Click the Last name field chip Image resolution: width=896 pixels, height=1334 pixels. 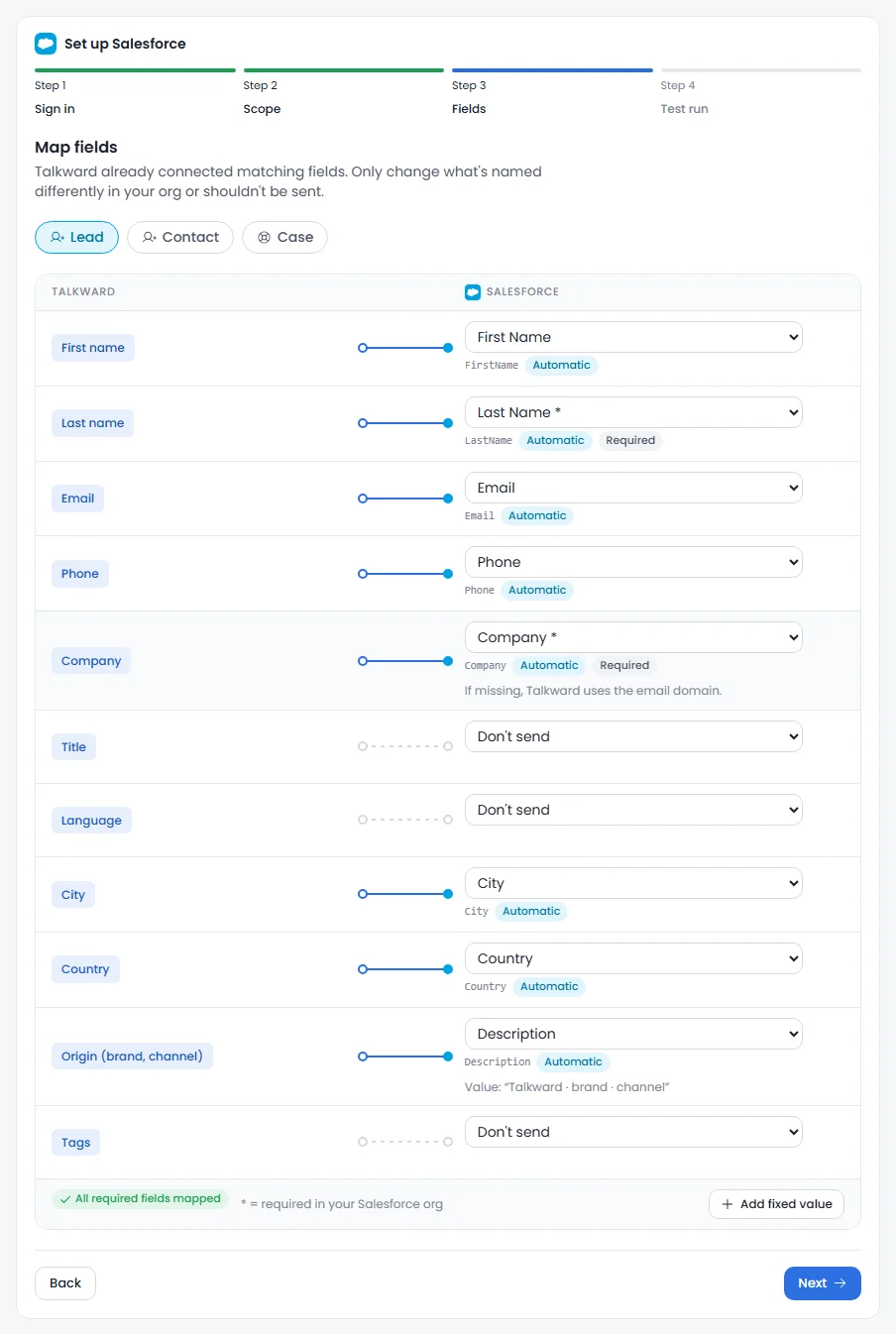pyautogui.click(x=93, y=423)
